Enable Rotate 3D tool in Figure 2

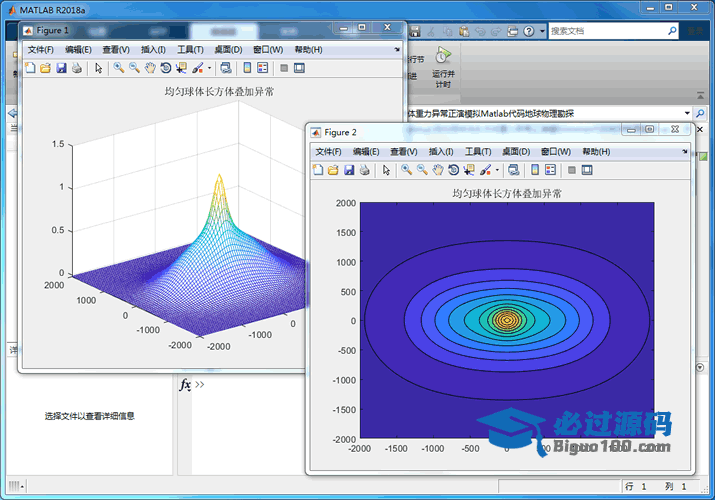[x=453, y=170]
